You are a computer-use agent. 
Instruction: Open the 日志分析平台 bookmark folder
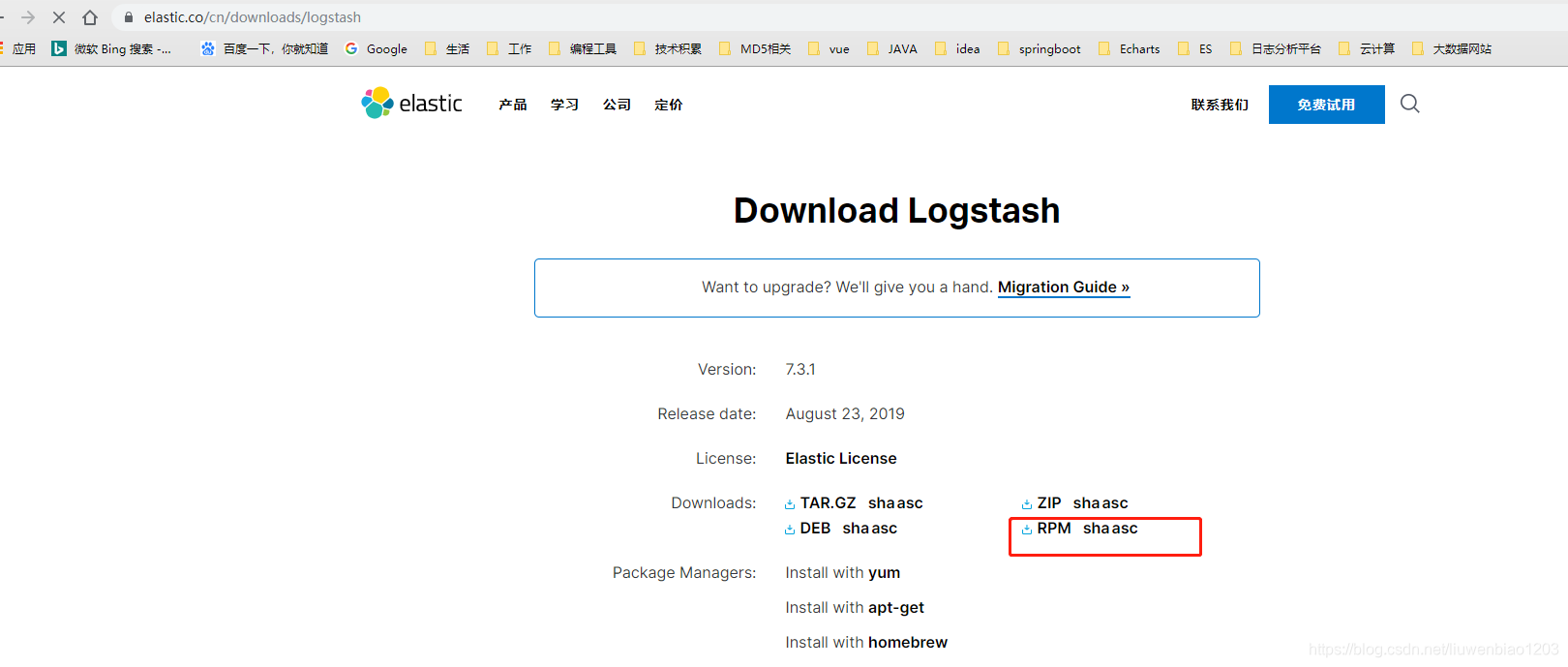click(1276, 48)
